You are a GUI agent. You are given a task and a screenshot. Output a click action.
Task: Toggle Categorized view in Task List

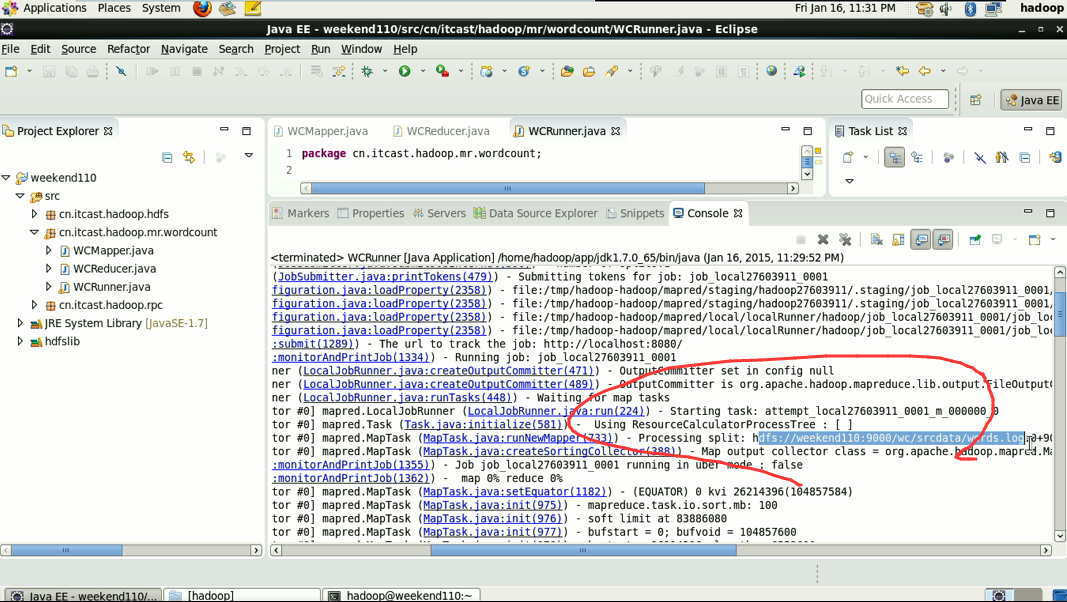(894, 157)
